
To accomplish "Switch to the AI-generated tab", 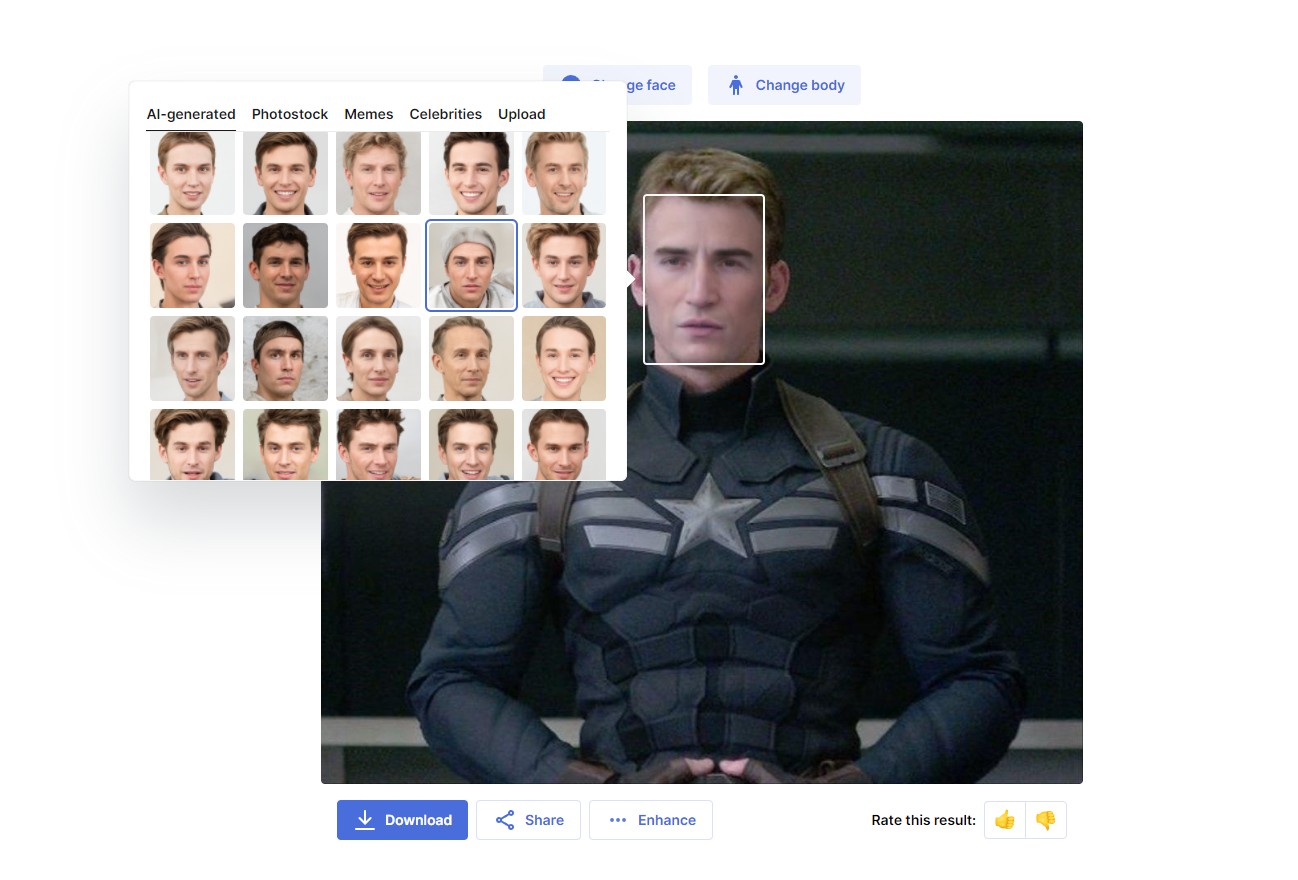I will (x=191, y=114).
